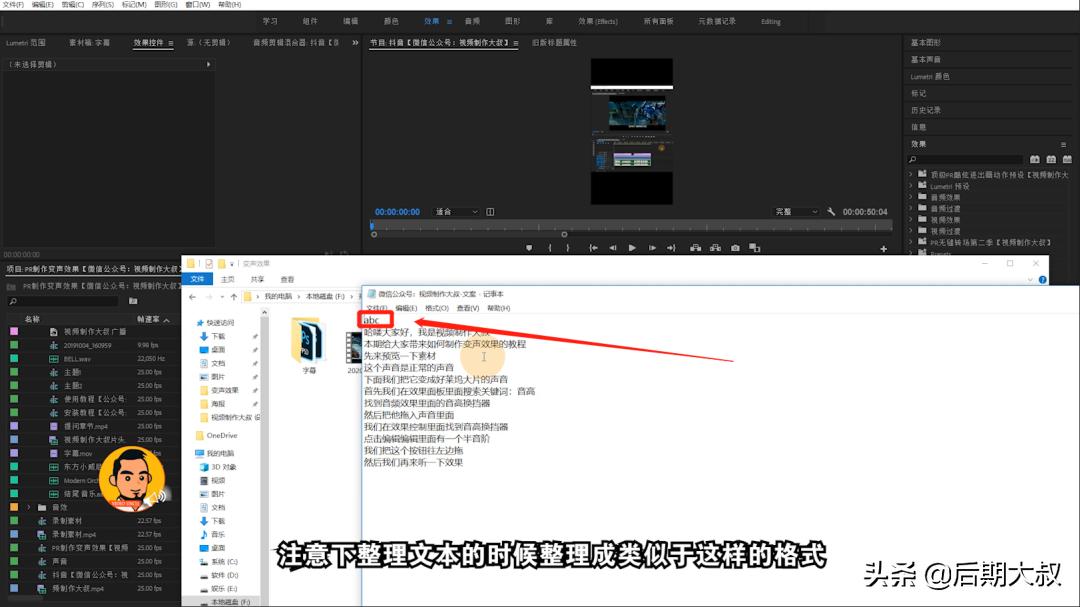
Task: Open Program monitor settings with the wrench icon
Action: pyautogui.click(x=829, y=211)
